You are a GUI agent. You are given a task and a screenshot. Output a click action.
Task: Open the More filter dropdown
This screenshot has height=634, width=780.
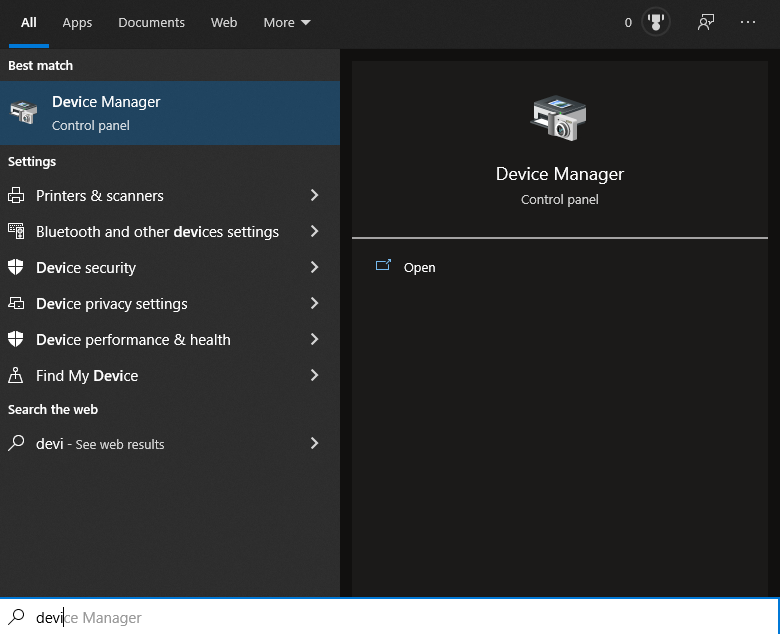[286, 22]
